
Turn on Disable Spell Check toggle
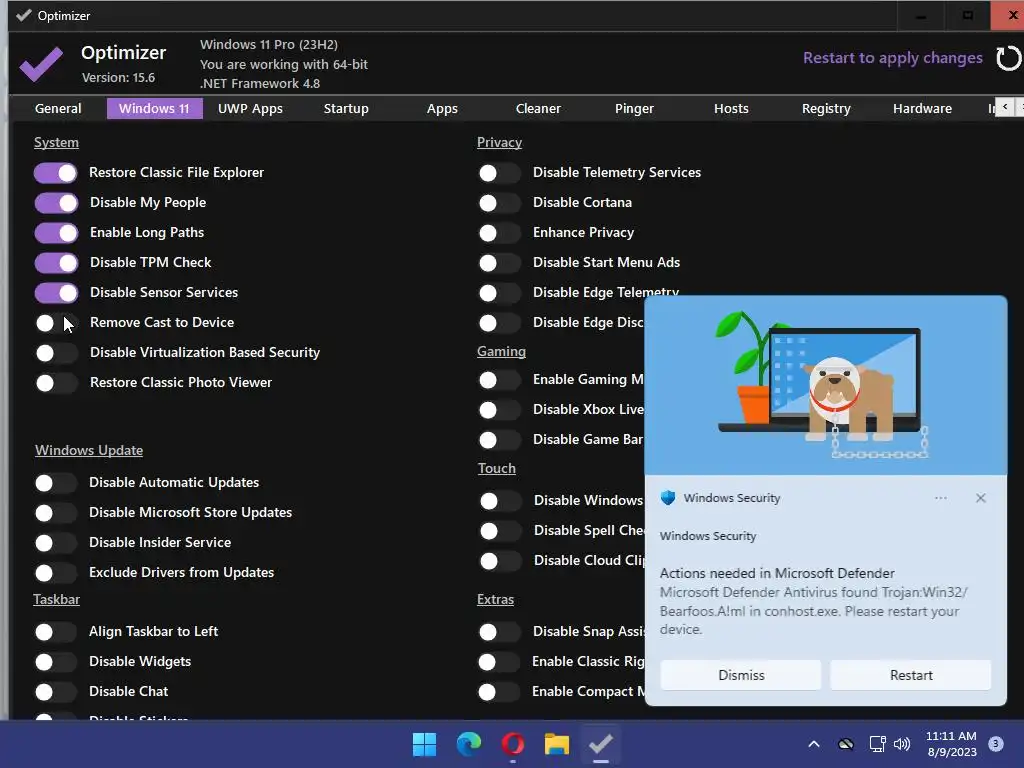500,530
